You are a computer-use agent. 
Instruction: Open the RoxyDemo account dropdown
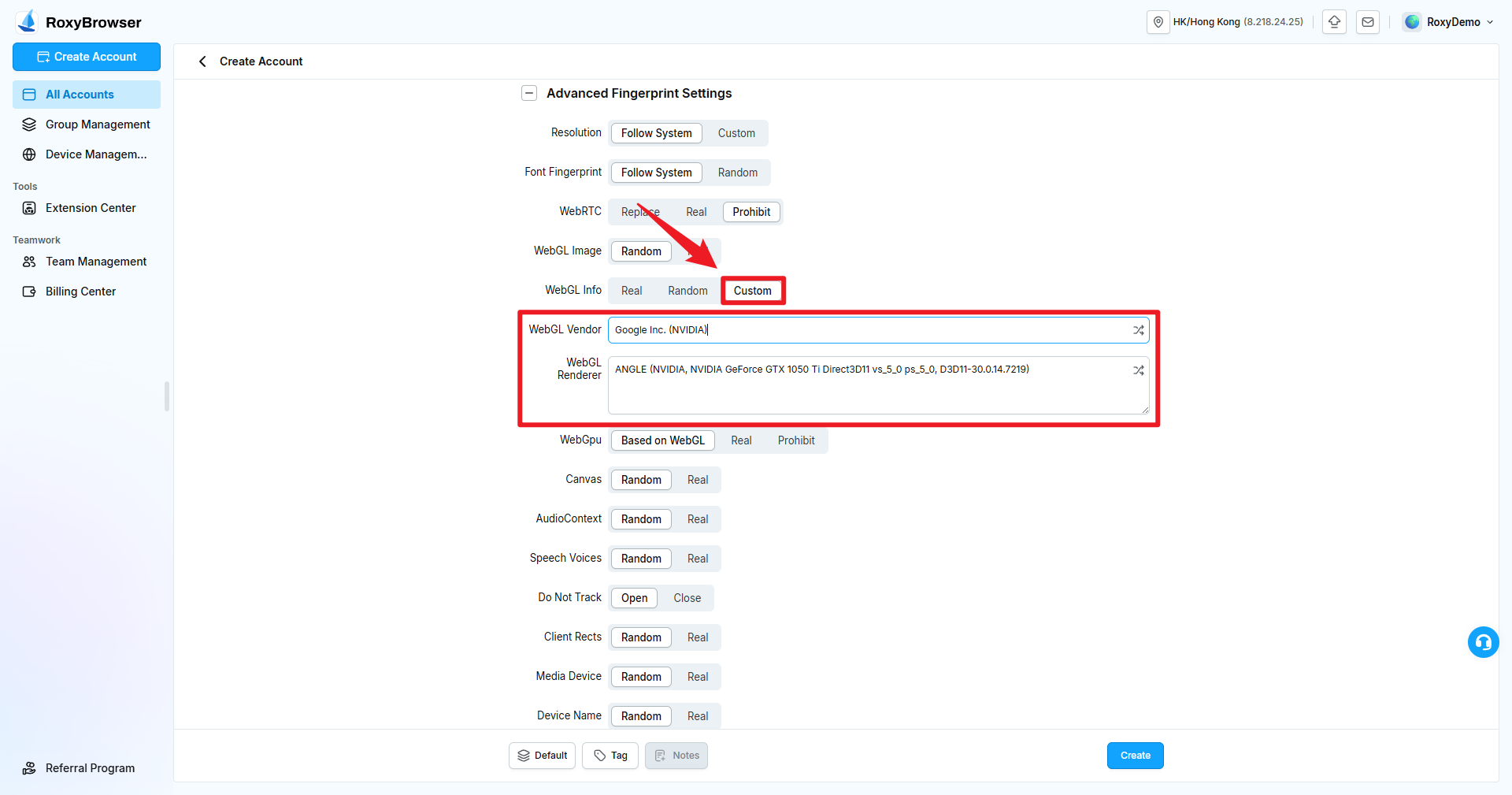(x=1448, y=22)
